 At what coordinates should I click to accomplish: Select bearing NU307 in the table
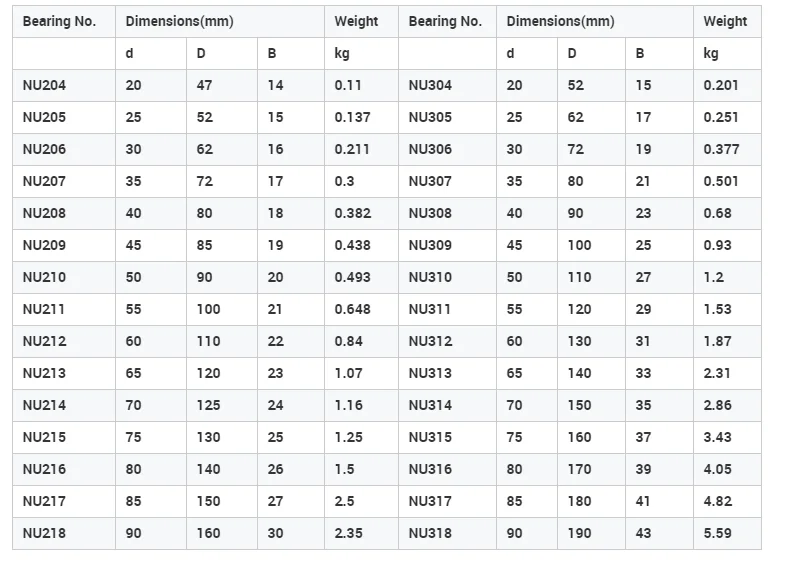click(x=430, y=182)
